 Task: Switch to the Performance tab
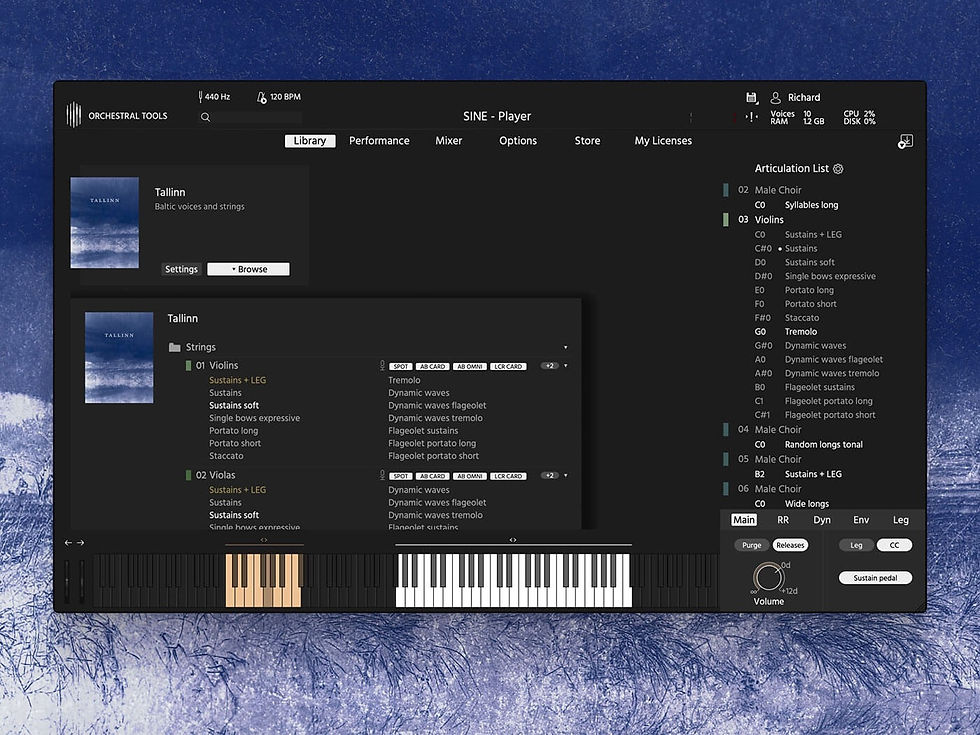379,141
